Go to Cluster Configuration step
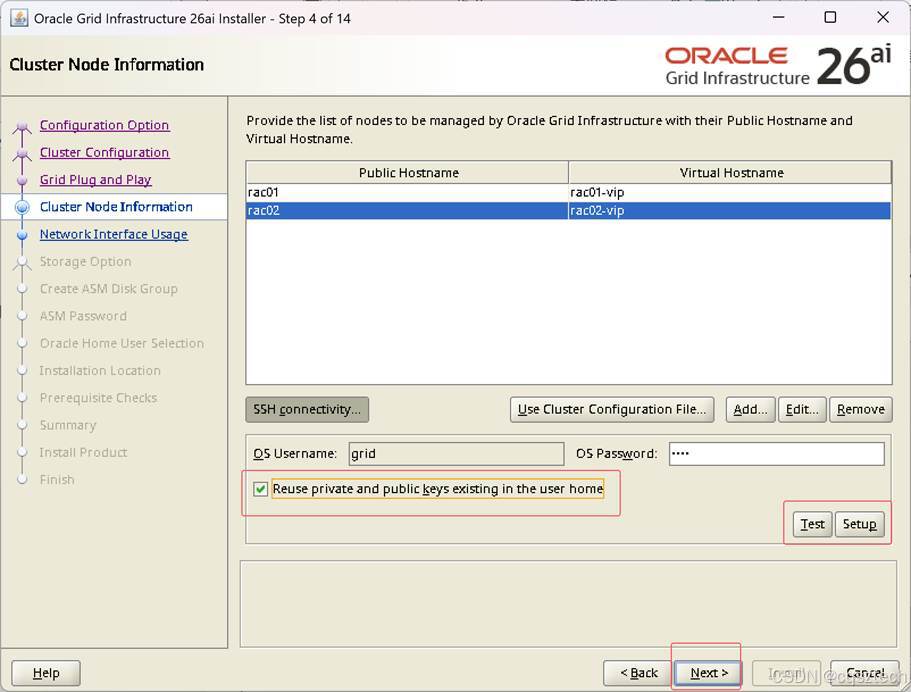Screen dimensions: 911x692 click(105, 152)
